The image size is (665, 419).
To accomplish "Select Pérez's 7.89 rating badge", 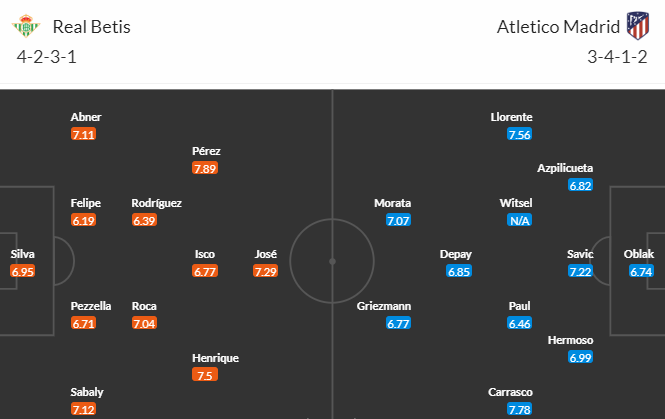I will 205,168.
